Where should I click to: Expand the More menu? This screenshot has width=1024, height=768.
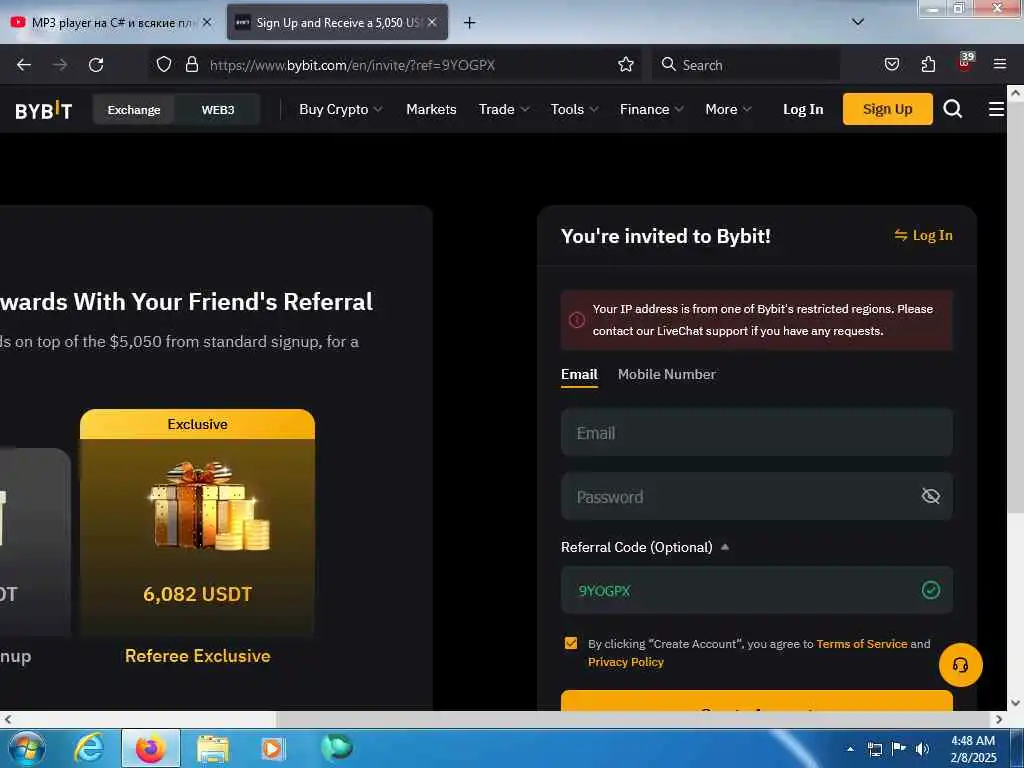[728, 109]
